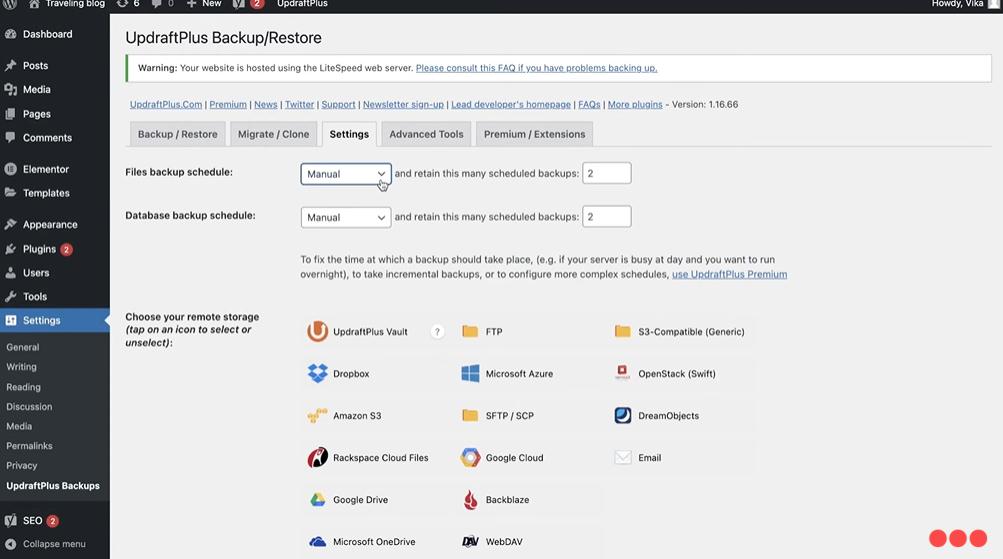Open the Advanced Tools tab
The height and width of the screenshot is (559, 1003).
tap(426, 134)
